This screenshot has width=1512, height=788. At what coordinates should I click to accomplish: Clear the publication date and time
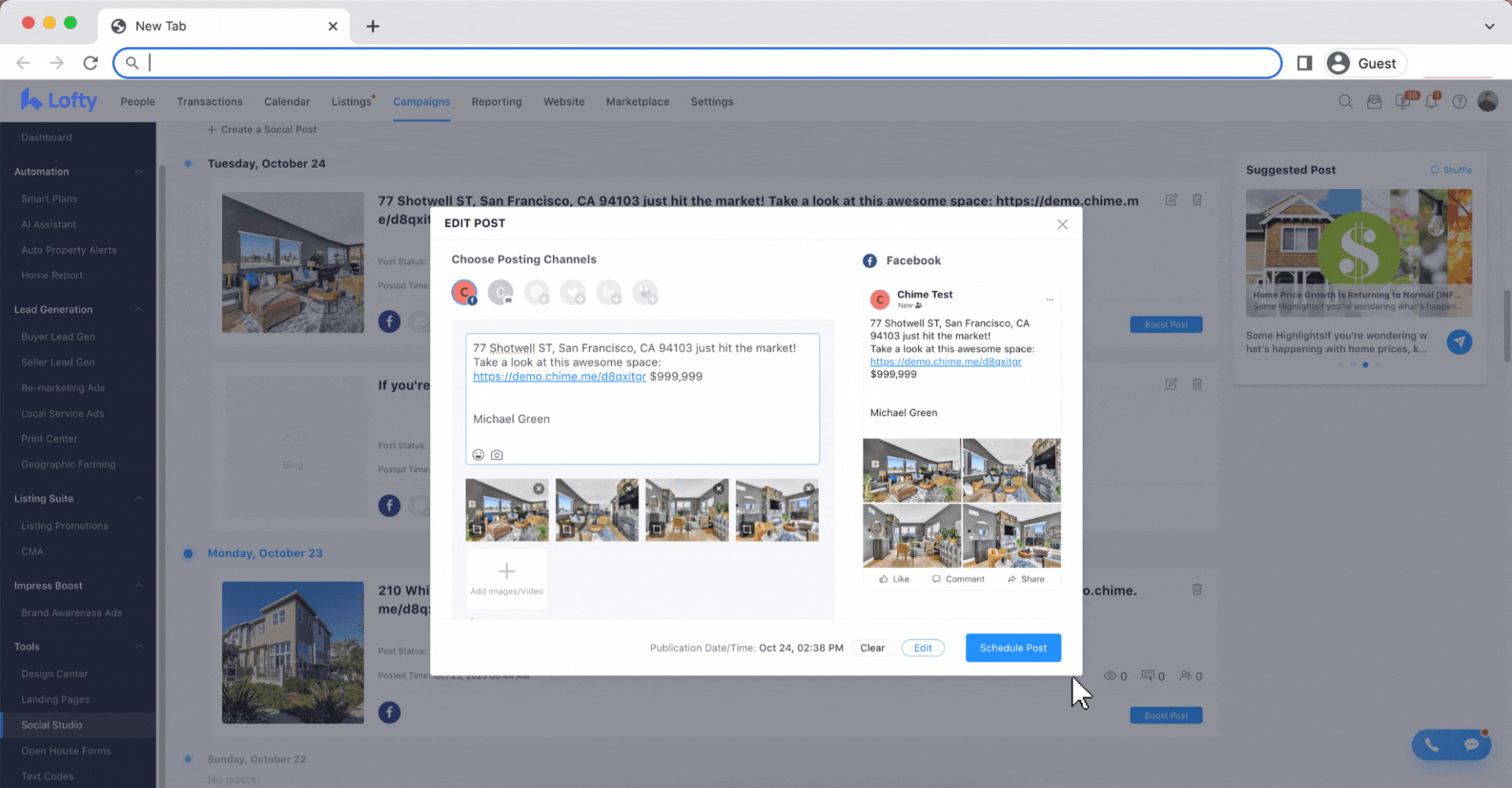point(872,648)
